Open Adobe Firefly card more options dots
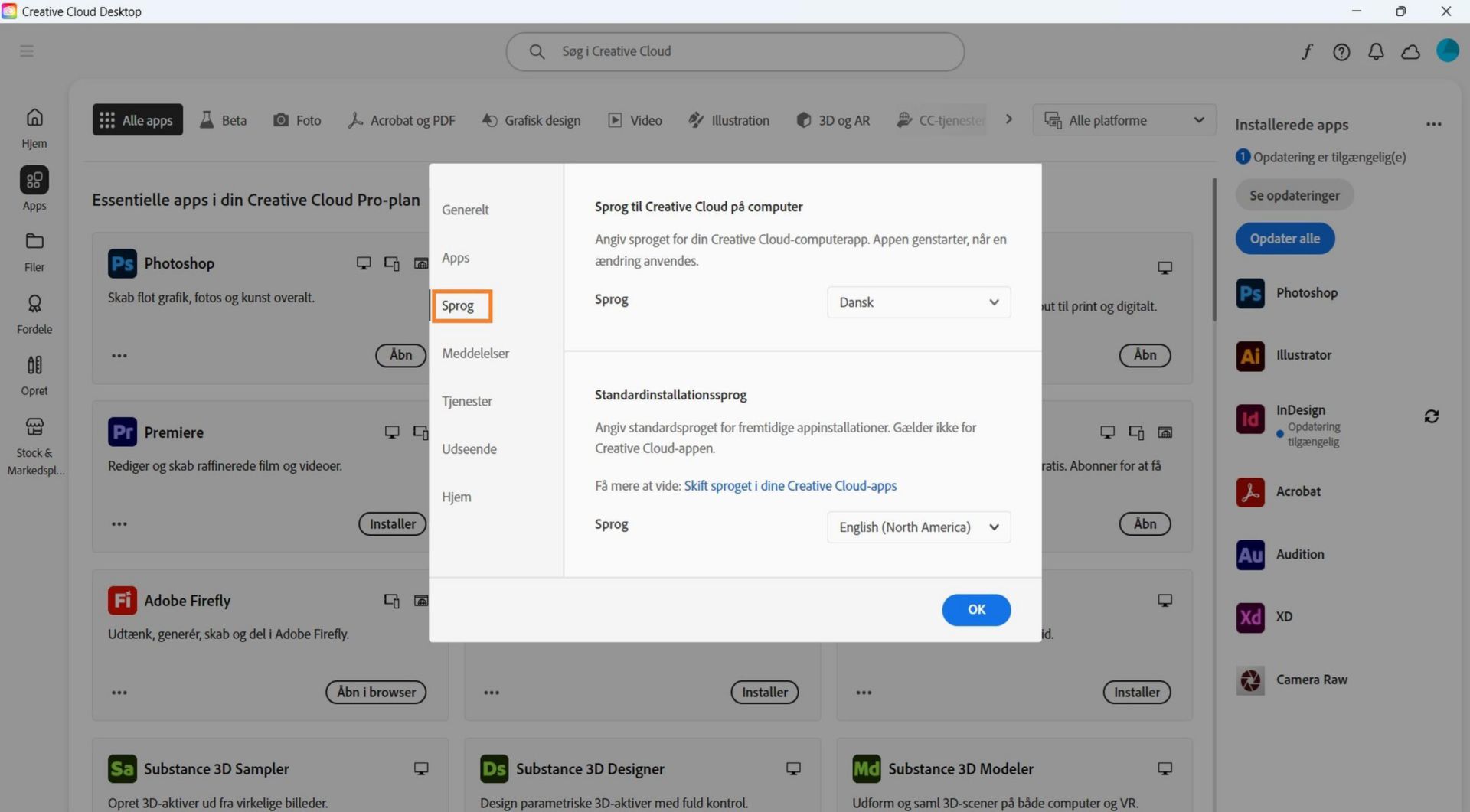 pos(119,693)
